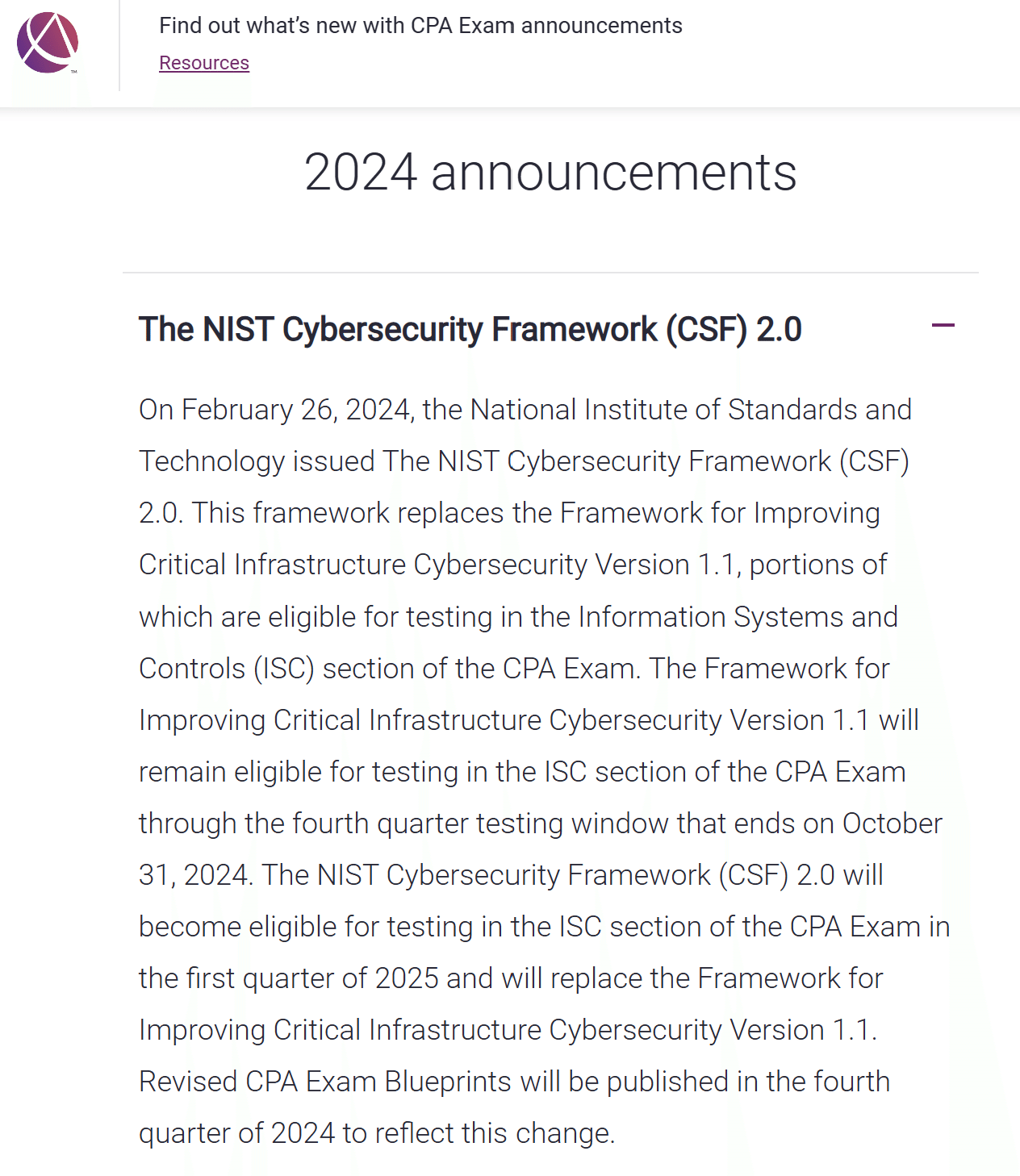The height and width of the screenshot is (1176, 1020).
Task: Click the CPA Exam announcements banner text
Action: [x=420, y=26]
